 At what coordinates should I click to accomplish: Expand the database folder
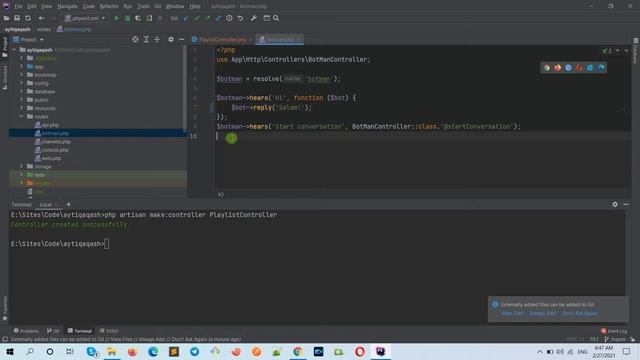(x=22, y=91)
